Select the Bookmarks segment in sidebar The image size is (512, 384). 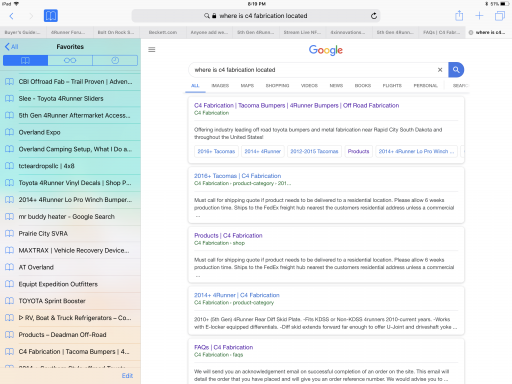pyautogui.click(x=25, y=60)
